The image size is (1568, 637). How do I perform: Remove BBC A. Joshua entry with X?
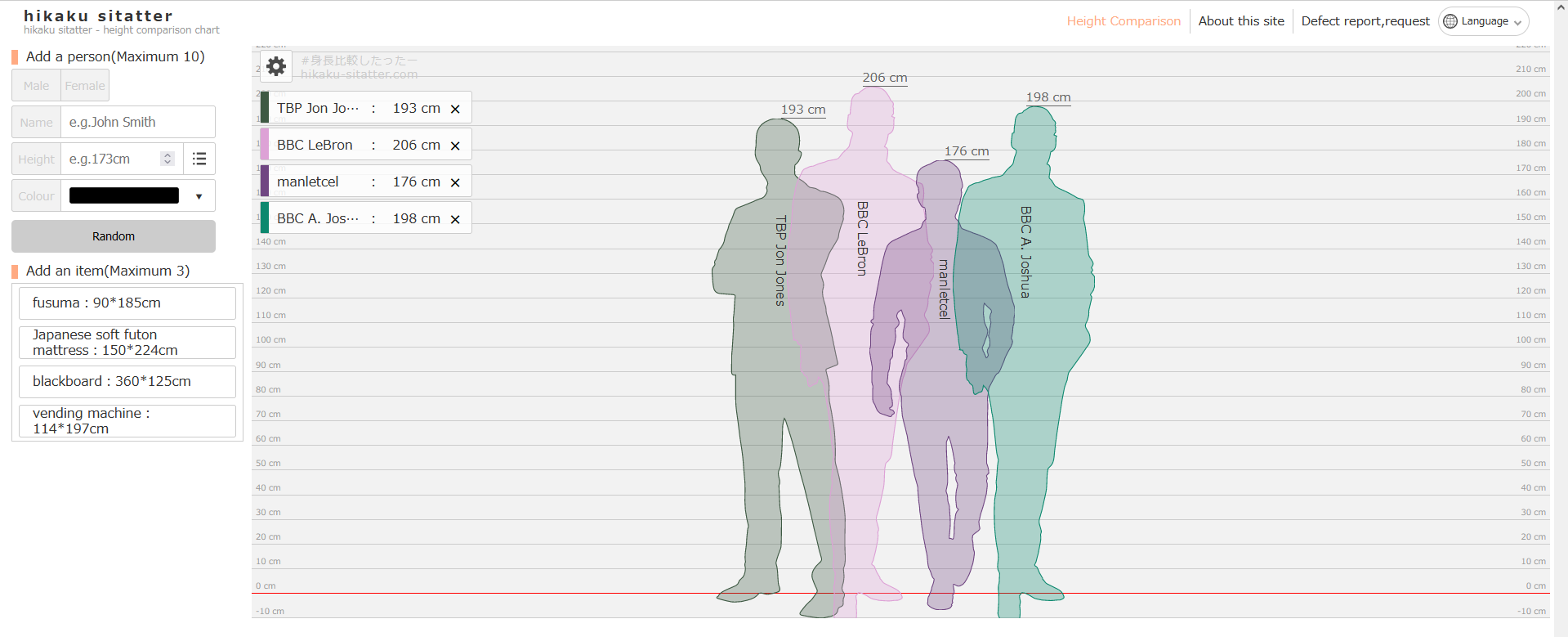(455, 219)
